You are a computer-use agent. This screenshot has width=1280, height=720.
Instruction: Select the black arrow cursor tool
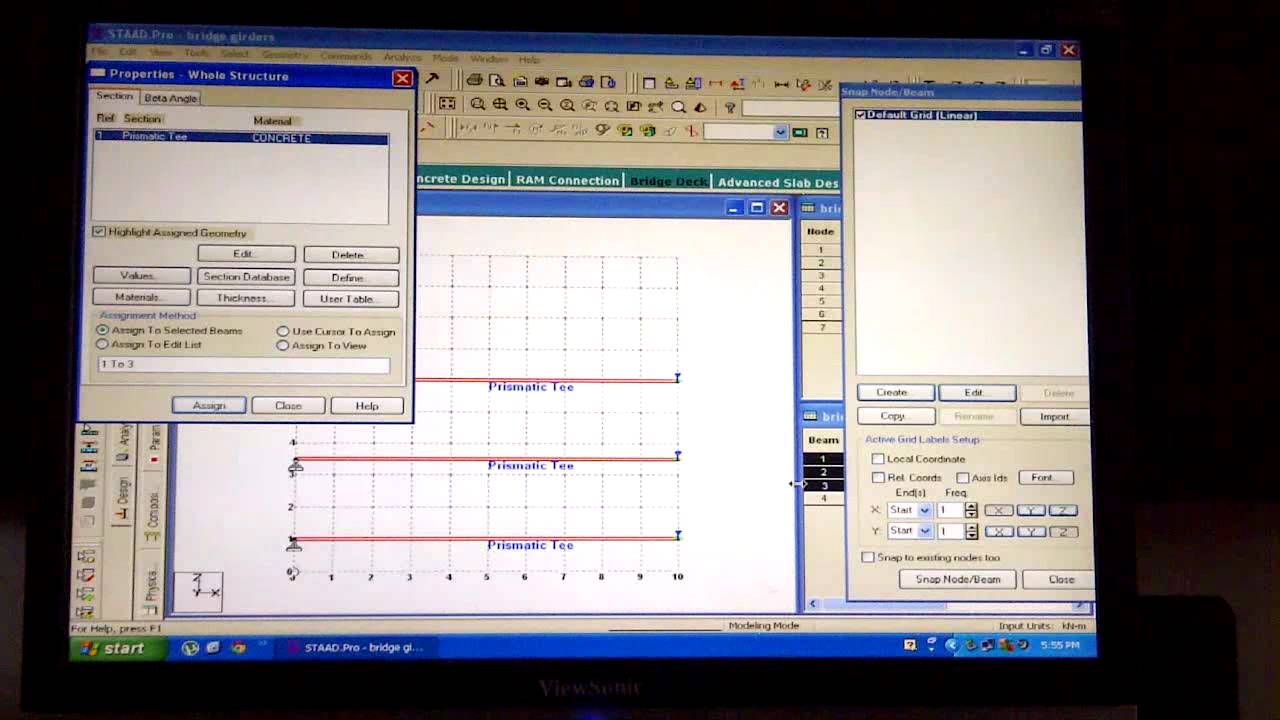pos(432,78)
